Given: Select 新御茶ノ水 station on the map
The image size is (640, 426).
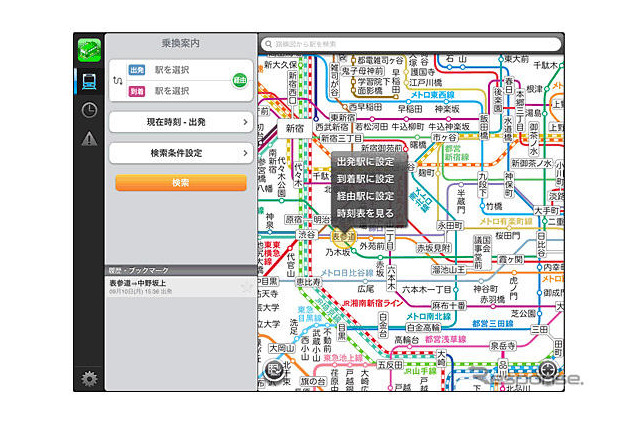Looking at the screenshot, I should click(x=531, y=163).
